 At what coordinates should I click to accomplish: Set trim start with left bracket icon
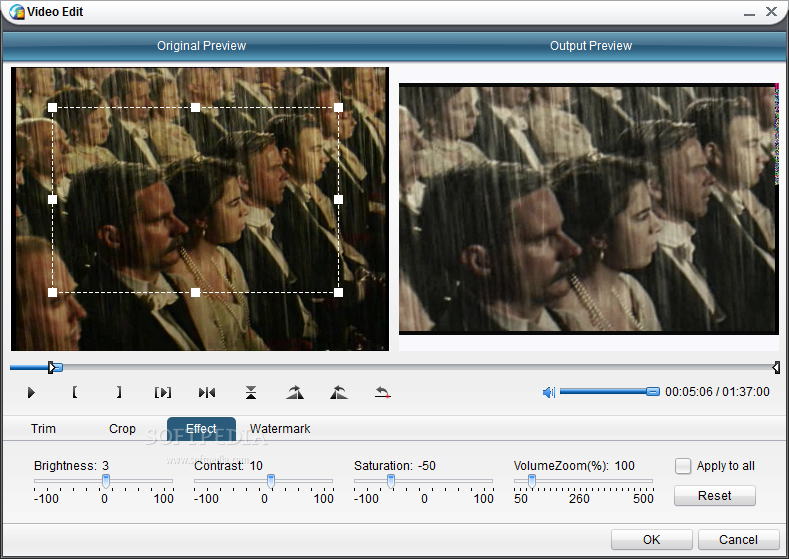tap(74, 392)
